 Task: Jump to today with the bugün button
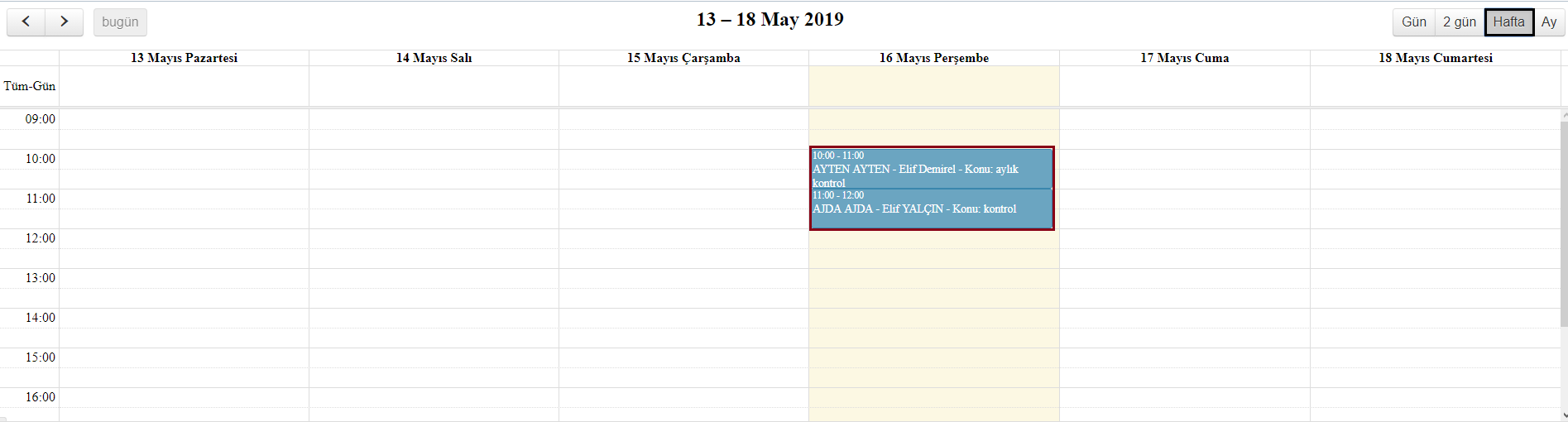click(x=120, y=22)
